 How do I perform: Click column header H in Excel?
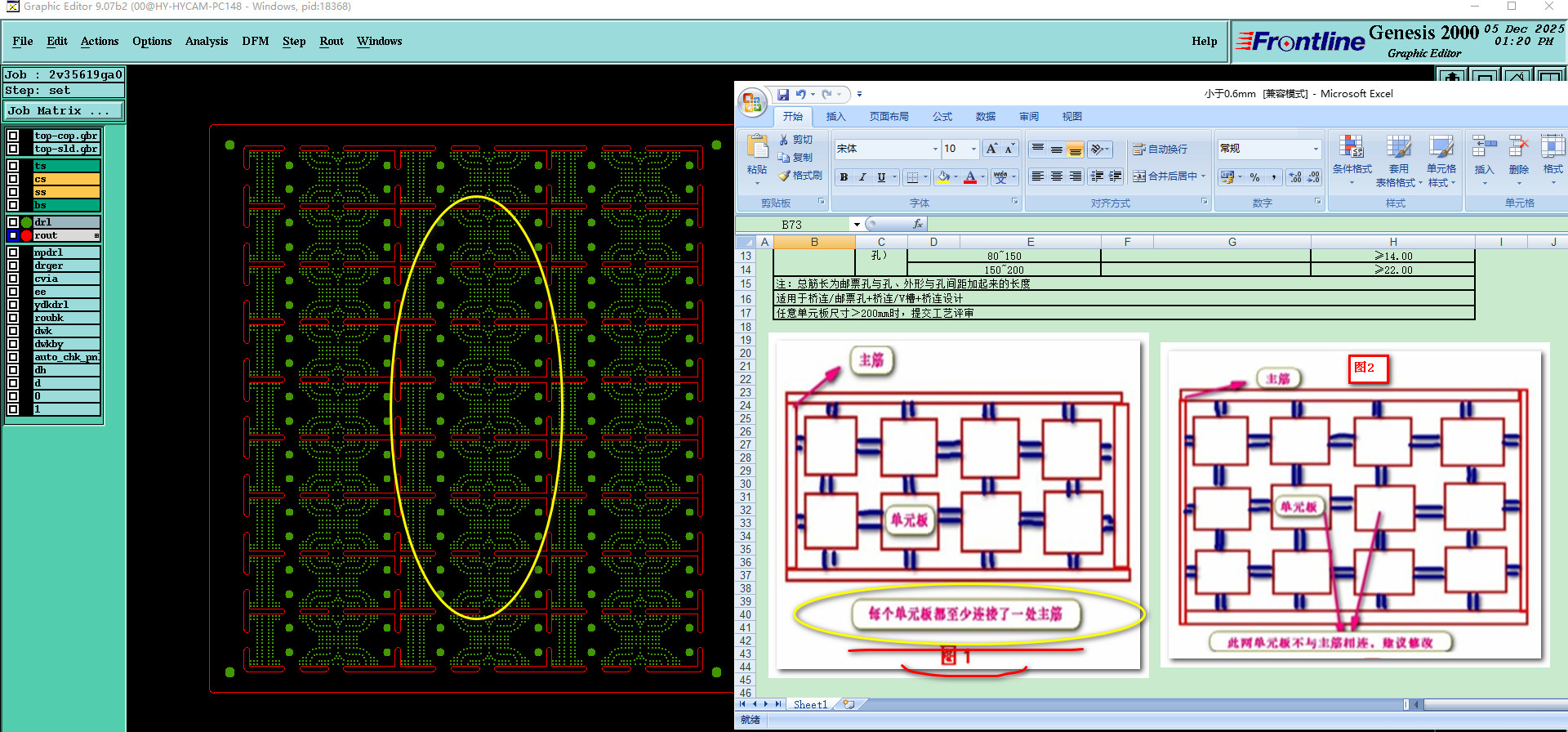(1392, 242)
